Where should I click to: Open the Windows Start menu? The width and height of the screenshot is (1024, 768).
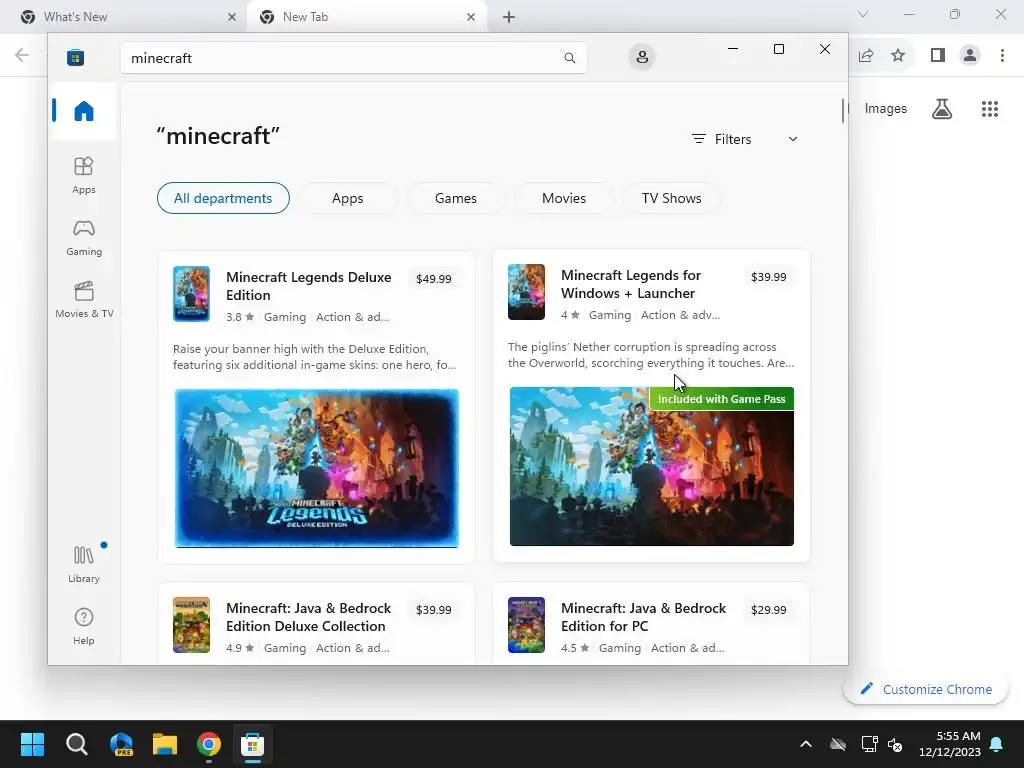point(32,744)
